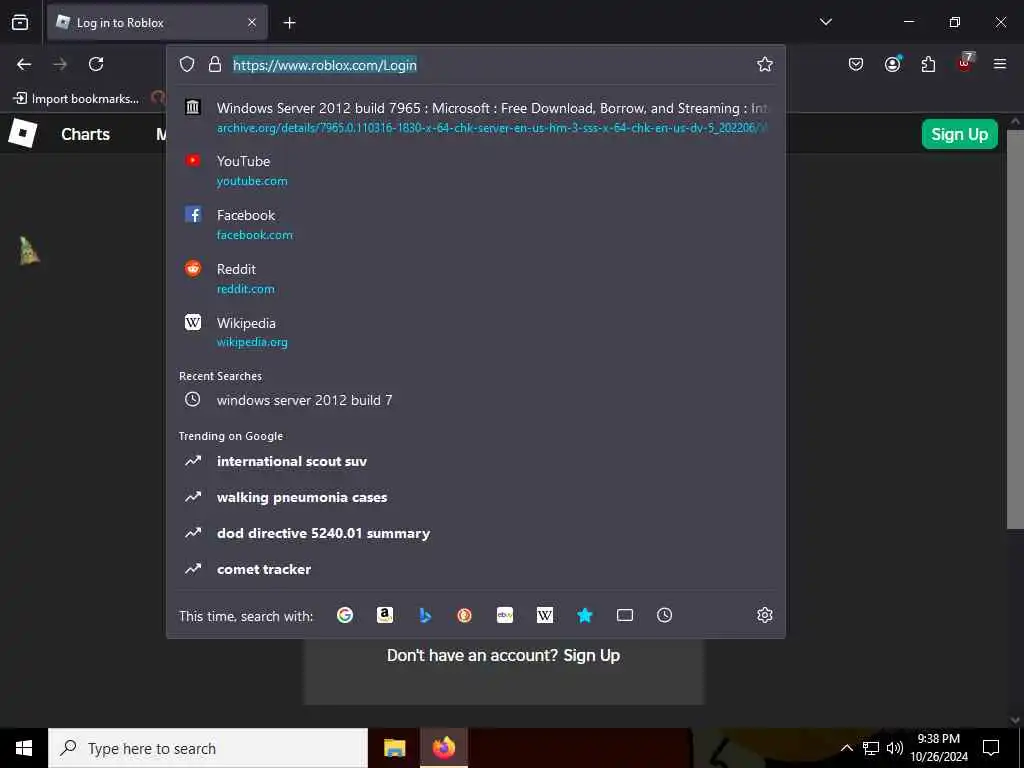Open the List all tabs dropdown arrow
1024x768 pixels.
(825, 22)
